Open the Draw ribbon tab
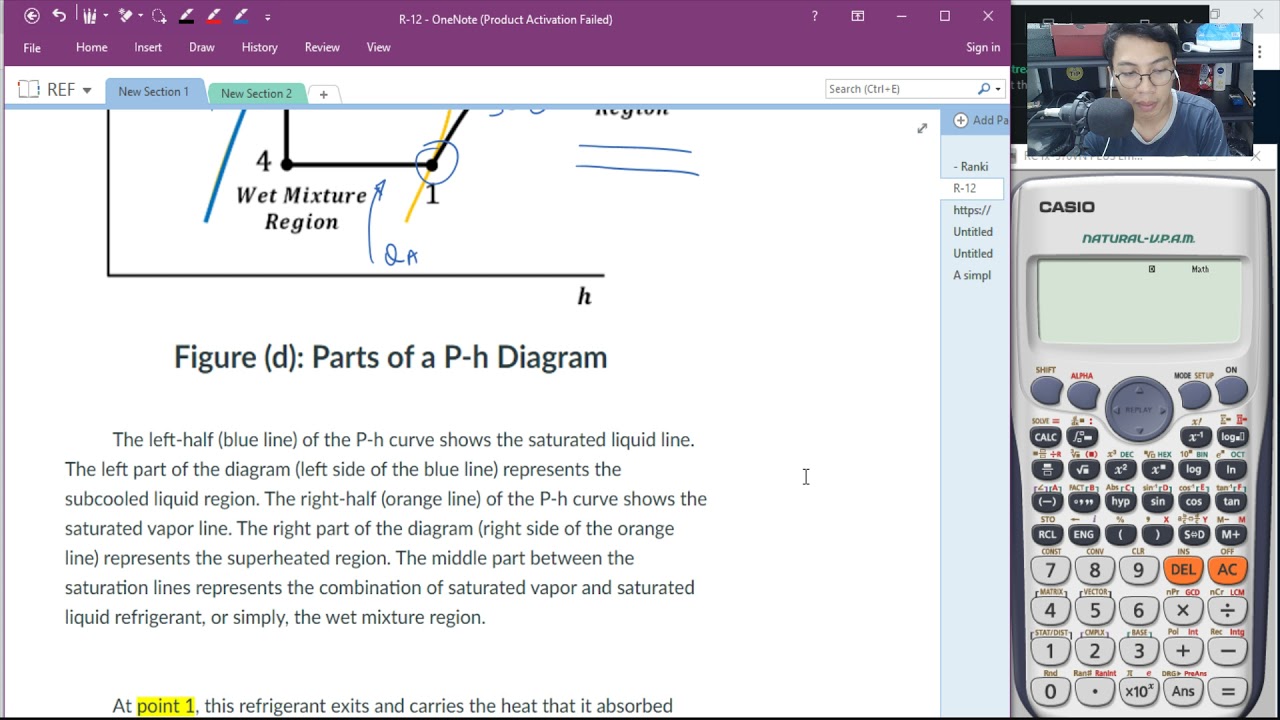1280x720 pixels. click(202, 47)
